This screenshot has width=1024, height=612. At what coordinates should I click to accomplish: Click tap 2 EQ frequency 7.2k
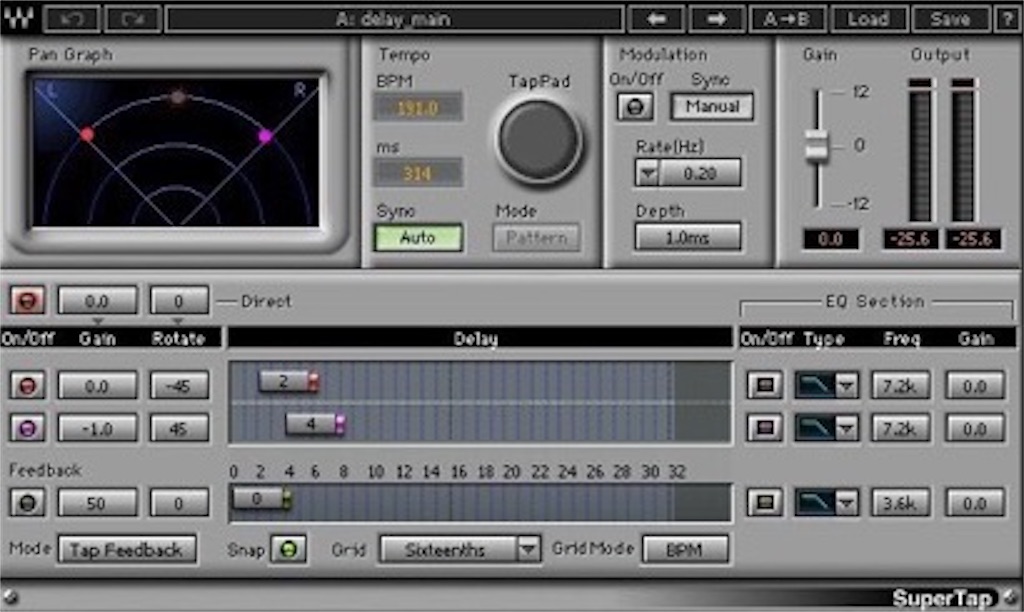click(x=901, y=428)
